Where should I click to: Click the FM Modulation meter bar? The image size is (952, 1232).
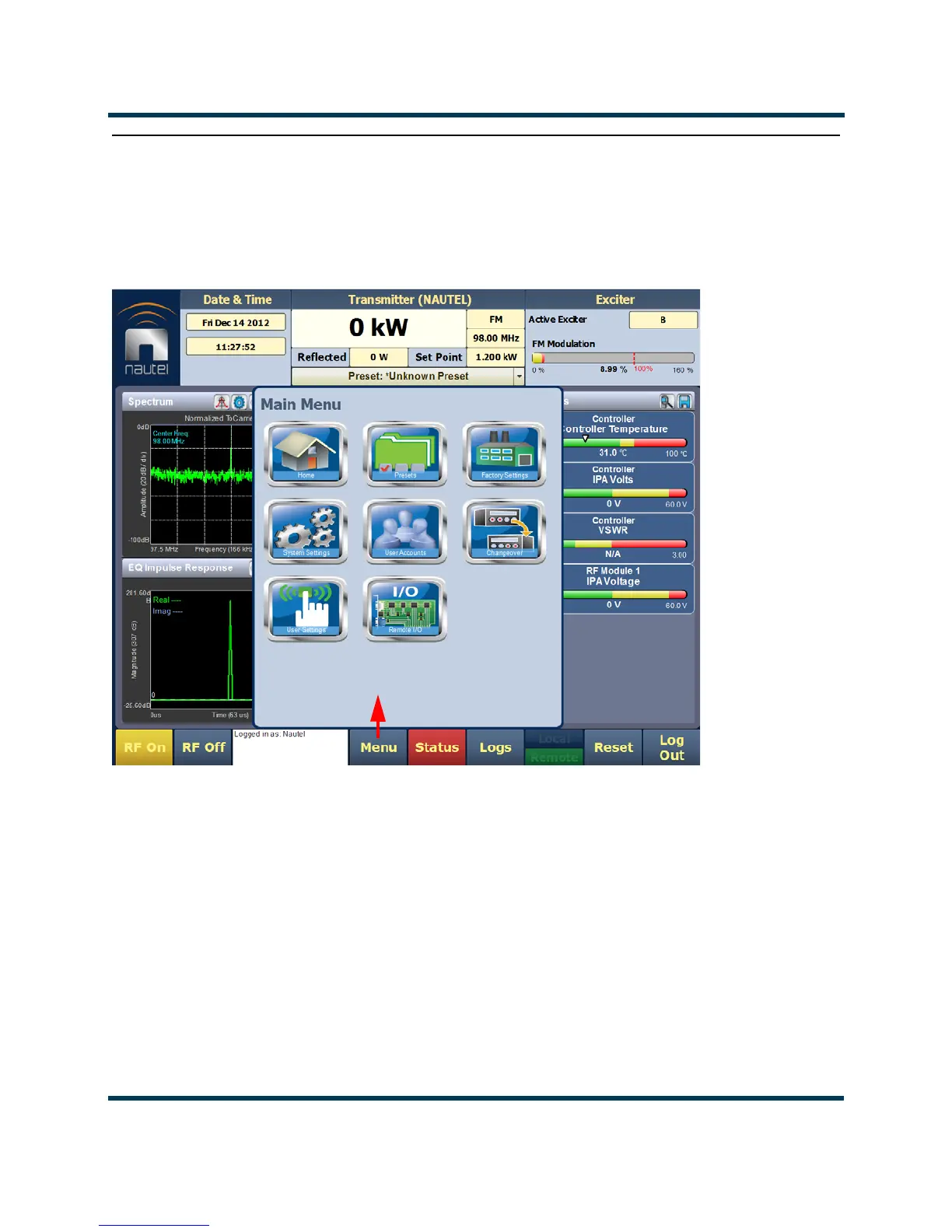point(613,359)
